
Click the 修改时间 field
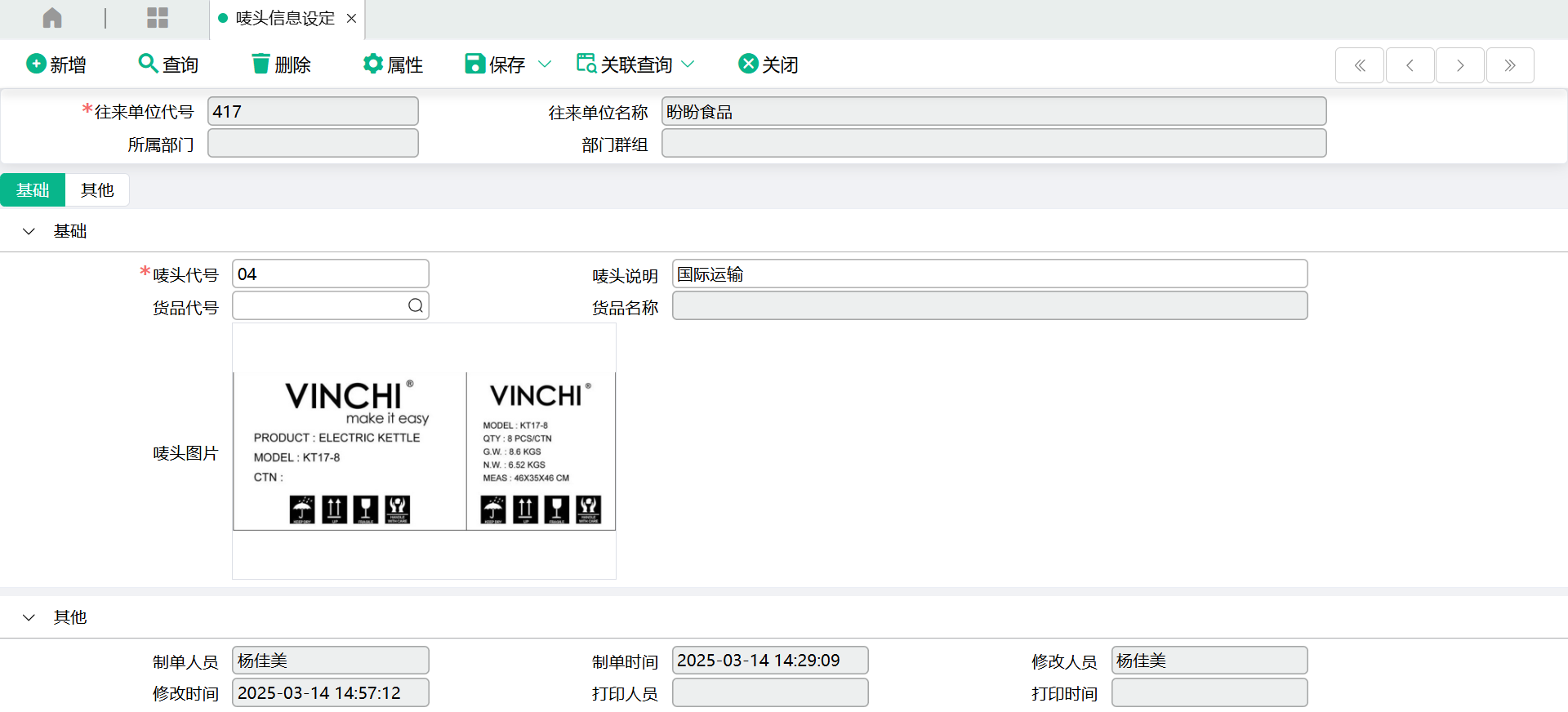pyautogui.click(x=331, y=693)
